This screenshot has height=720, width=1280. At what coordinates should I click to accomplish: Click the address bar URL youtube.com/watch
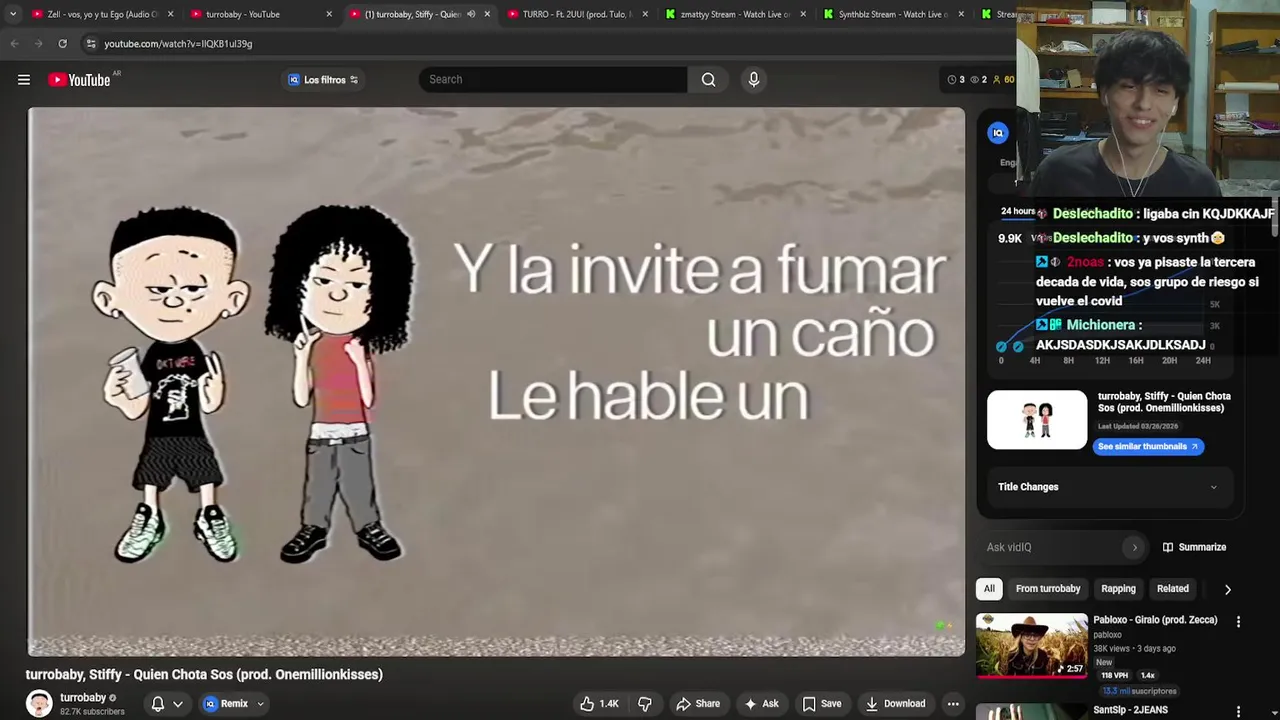pyautogui.click(x=178, y=44)
